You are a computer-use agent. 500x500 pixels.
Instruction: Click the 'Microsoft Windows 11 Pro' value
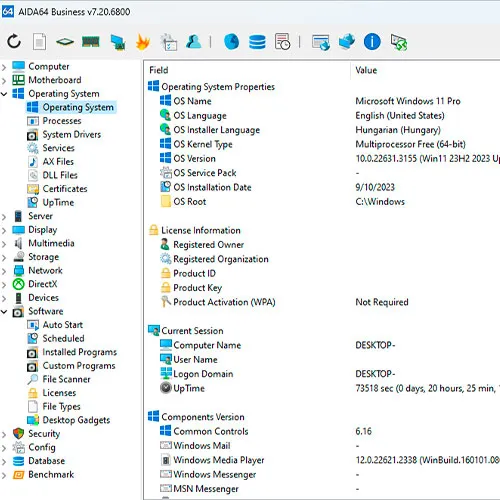coord(408,101)
